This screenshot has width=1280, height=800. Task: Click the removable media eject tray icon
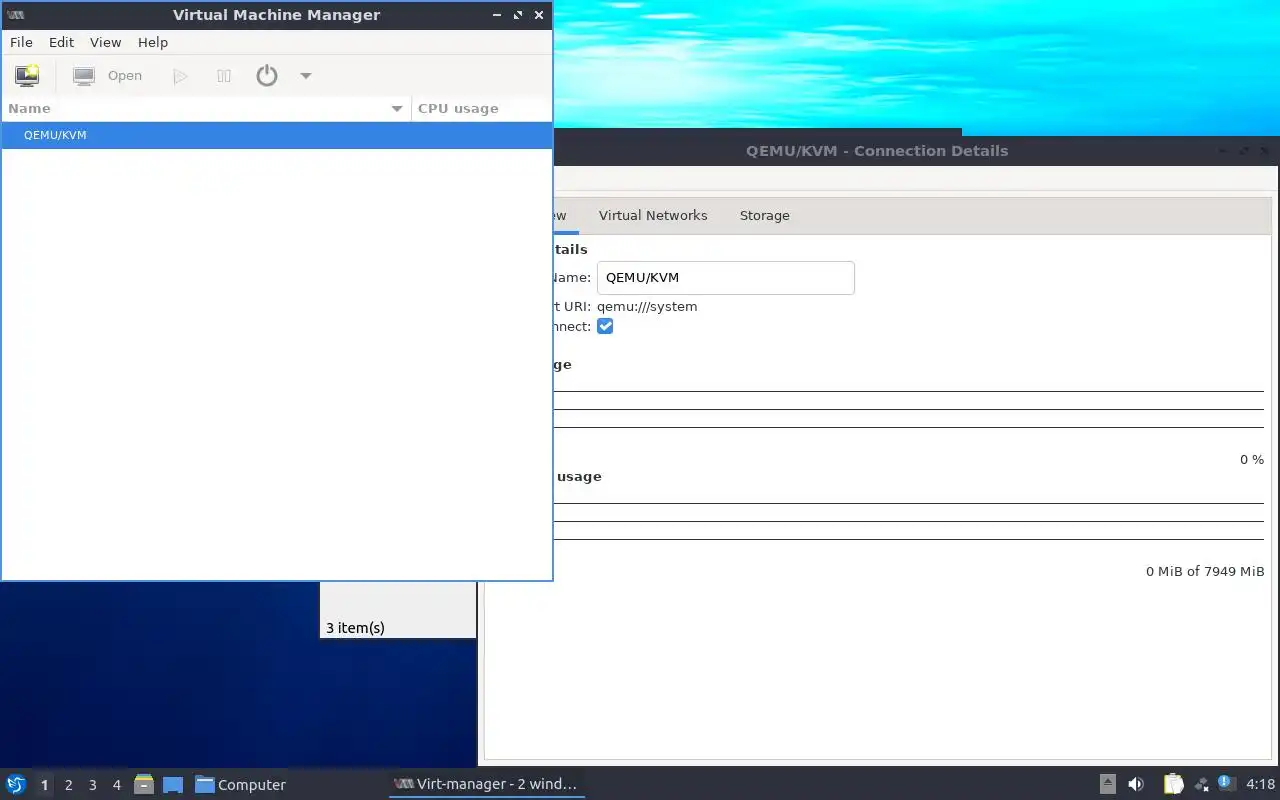pyautogui.click(x=1108, y=784)
